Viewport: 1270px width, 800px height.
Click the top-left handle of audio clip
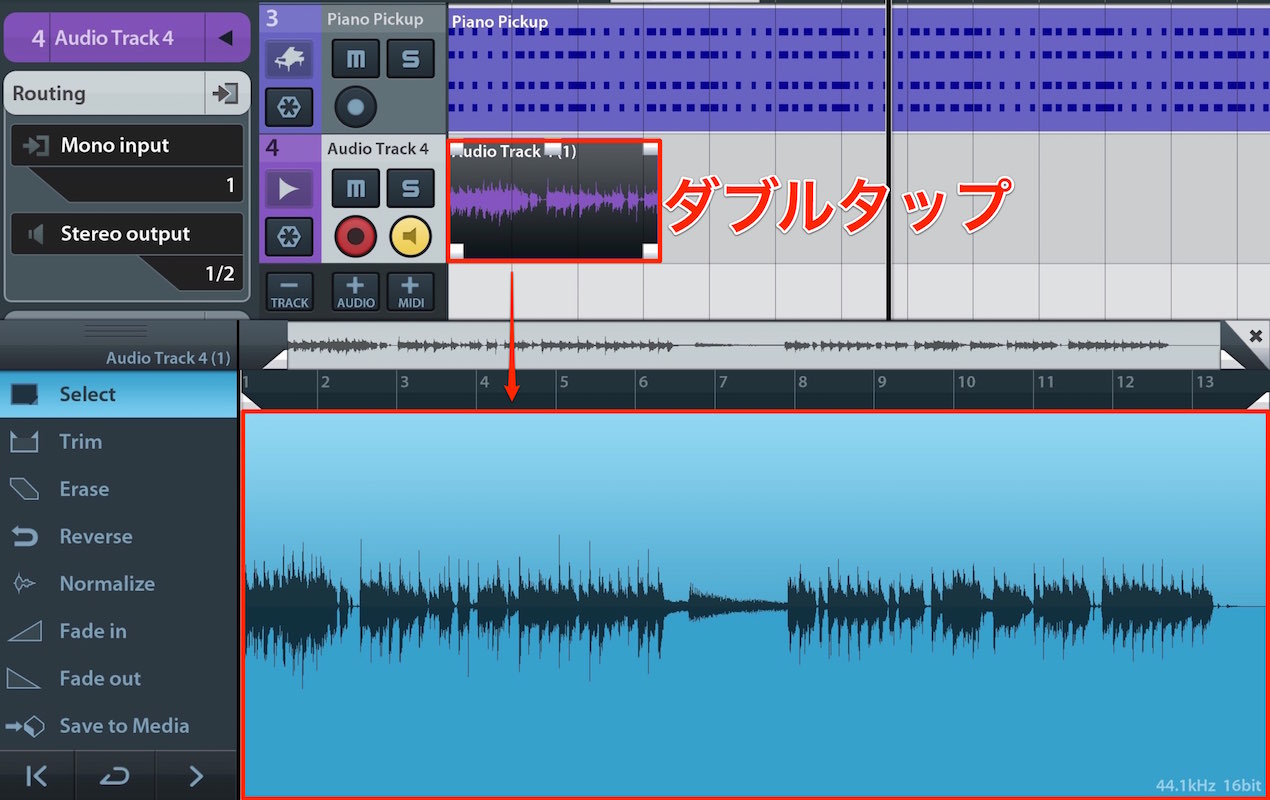[x=457, y=149]
